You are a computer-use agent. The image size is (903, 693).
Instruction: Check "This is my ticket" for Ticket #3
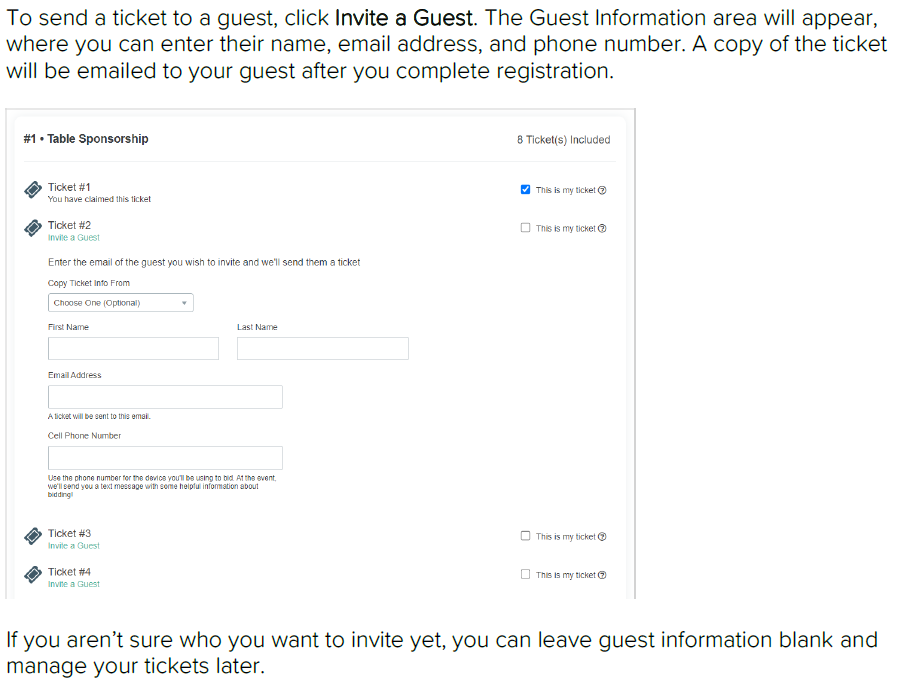coord(526,536)
